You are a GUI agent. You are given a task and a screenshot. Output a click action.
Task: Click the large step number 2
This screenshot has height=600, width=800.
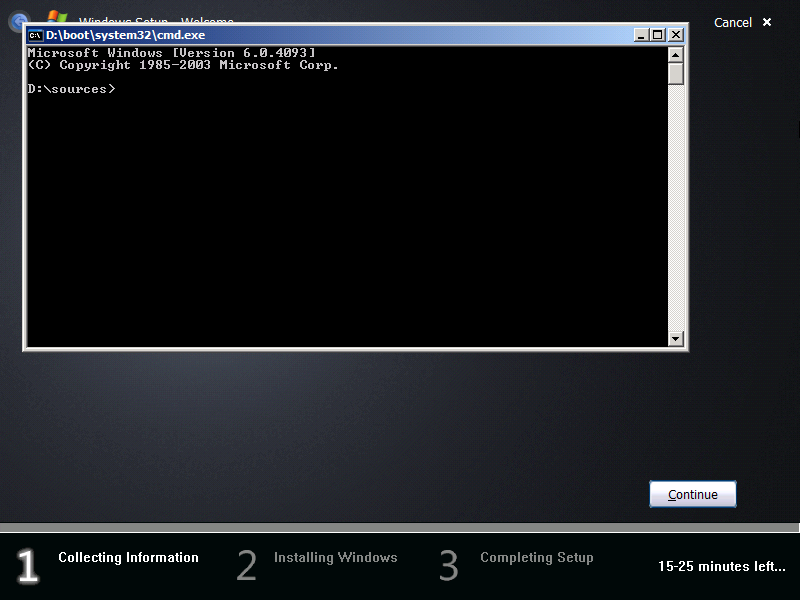[246, 565]
